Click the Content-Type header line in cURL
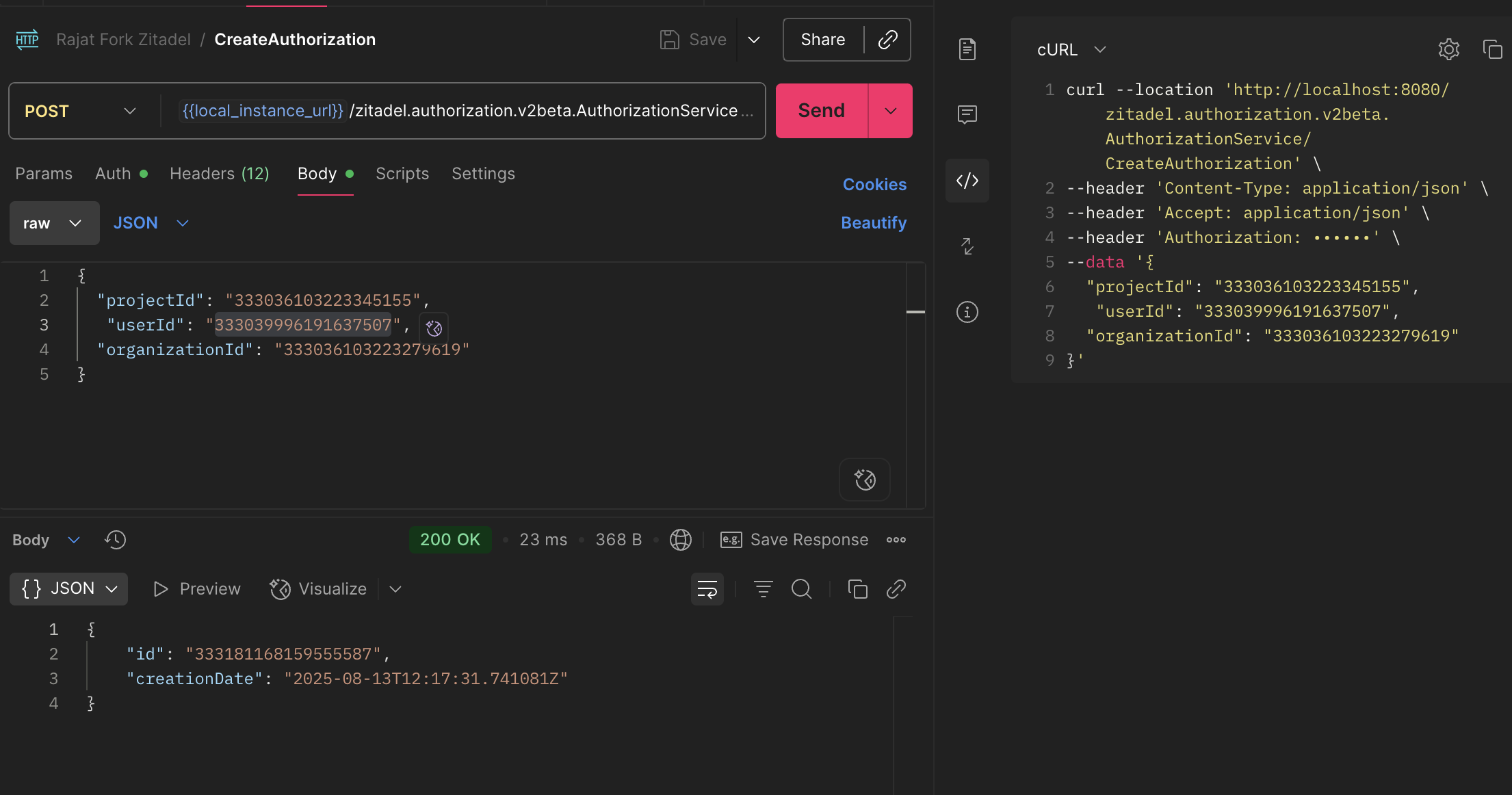This screenshot has width=1512, height=795. (x=1277, y=188)
